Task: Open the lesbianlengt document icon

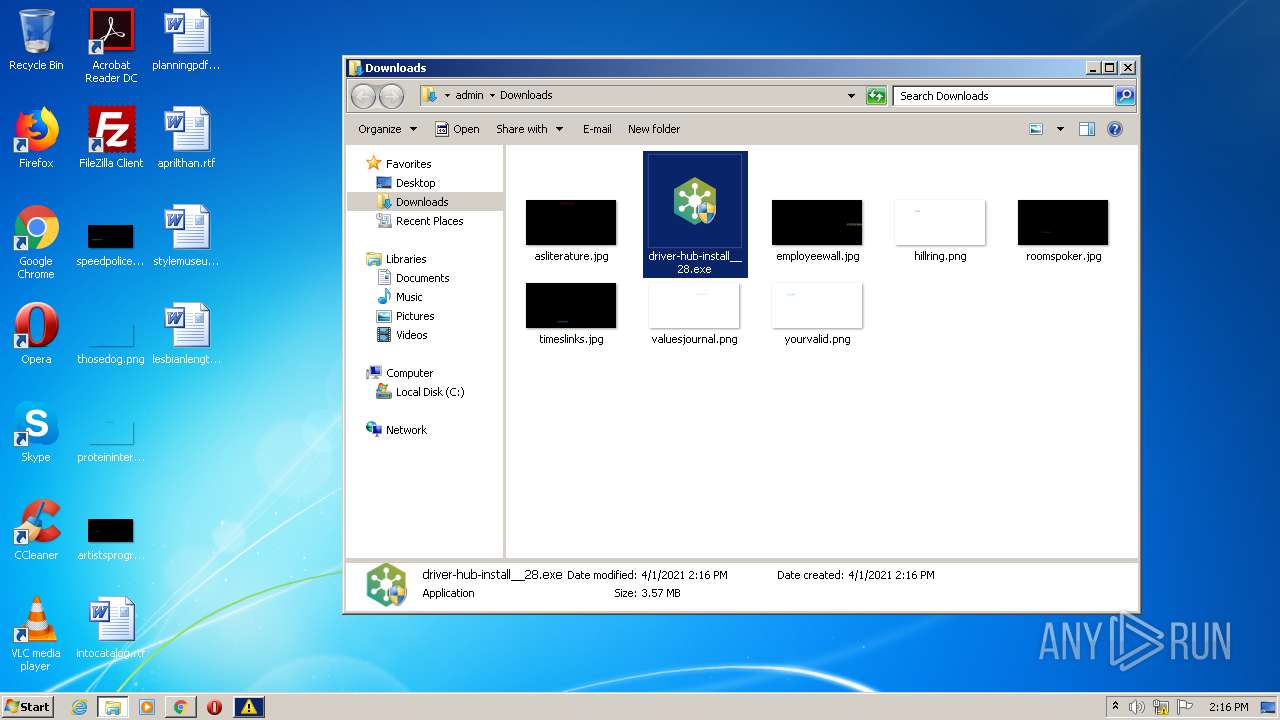Action: click(x=186, y=334)
